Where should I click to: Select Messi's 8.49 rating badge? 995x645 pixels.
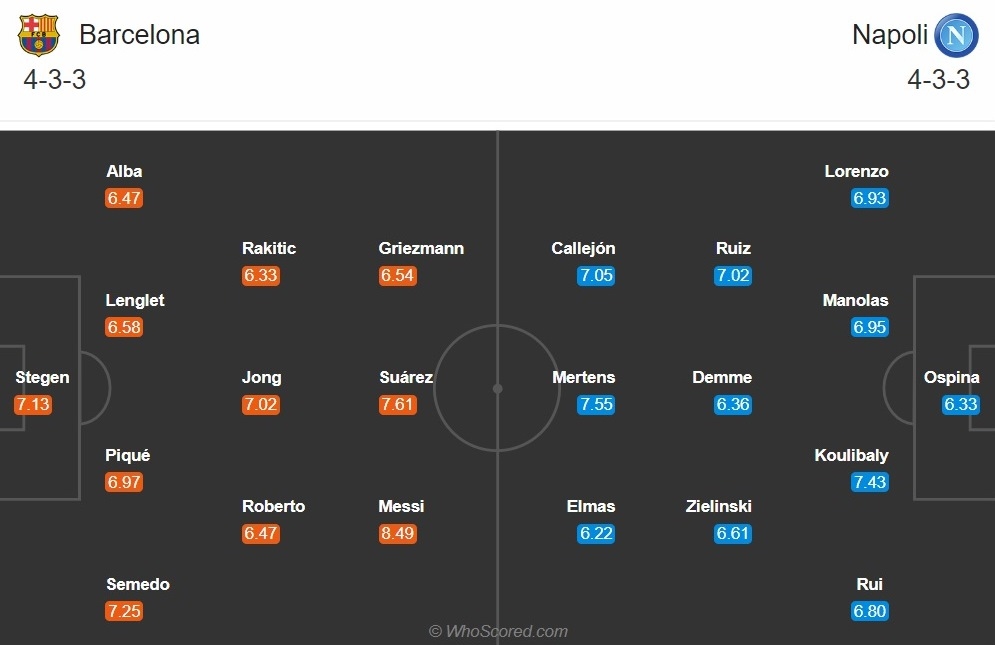click(398, 533)
